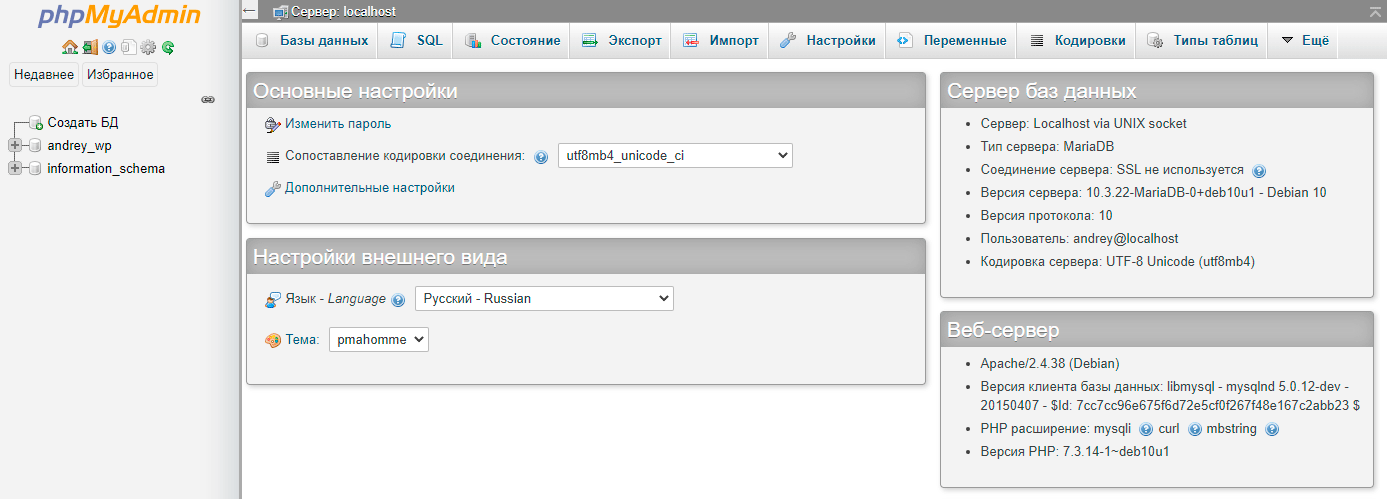Click Дополнительные настройки link
The width and height of the screenshot is (1387, 499).
[370, 187]
